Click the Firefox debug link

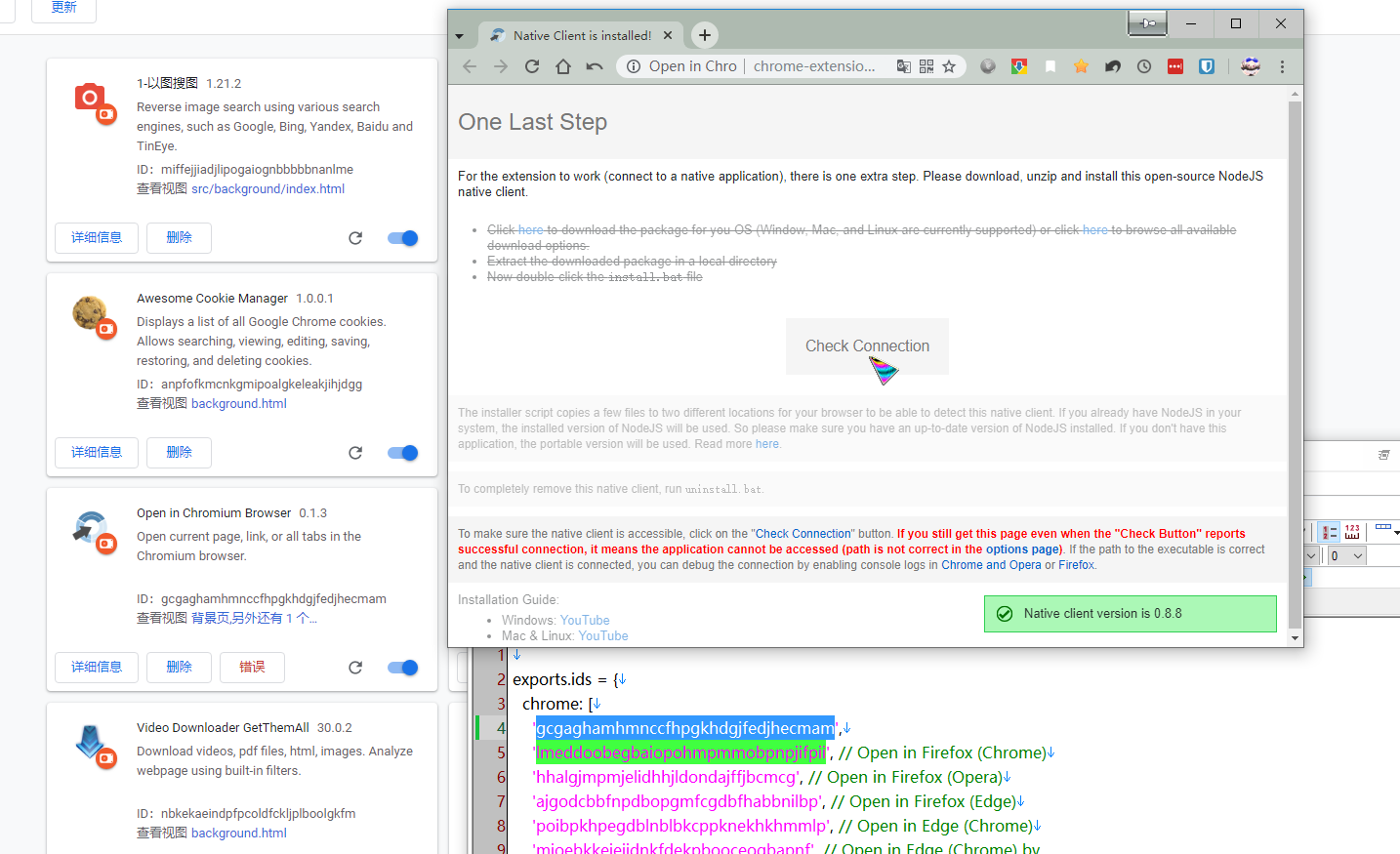click(x=1076, y=565)
